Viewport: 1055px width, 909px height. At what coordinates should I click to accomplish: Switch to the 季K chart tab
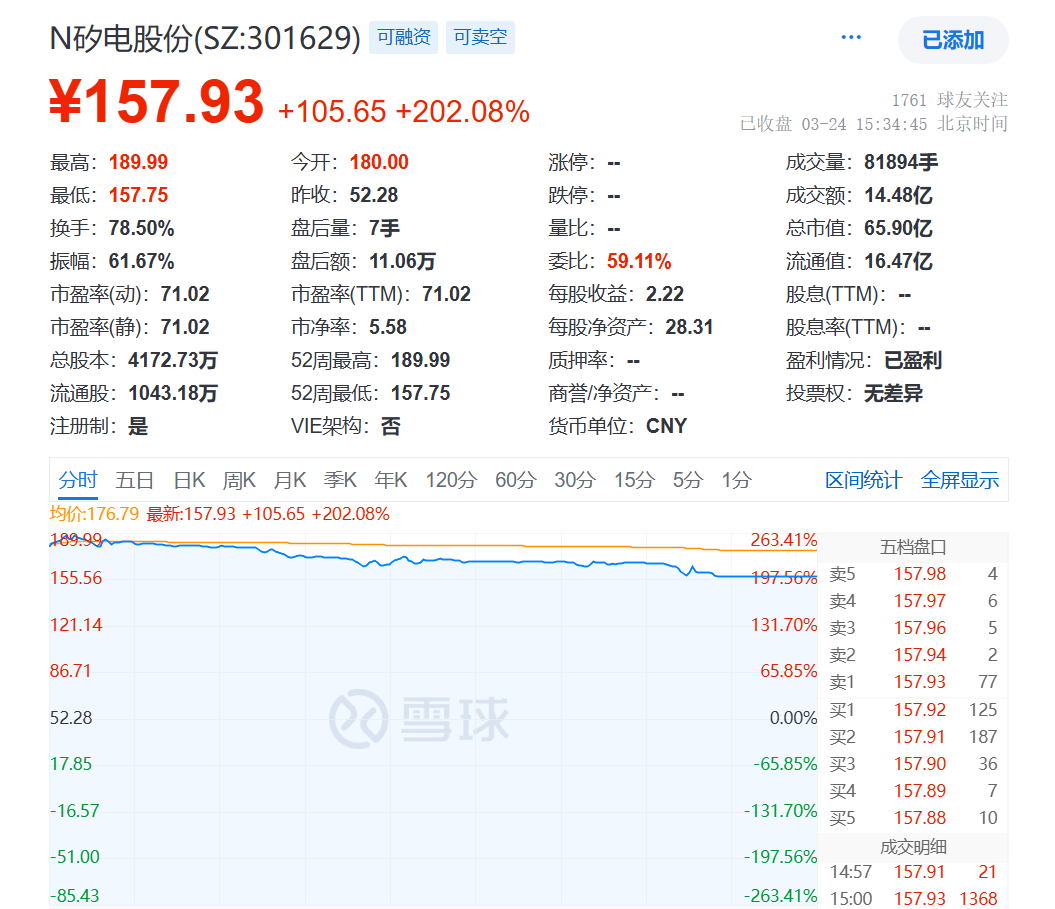[340, 480]
